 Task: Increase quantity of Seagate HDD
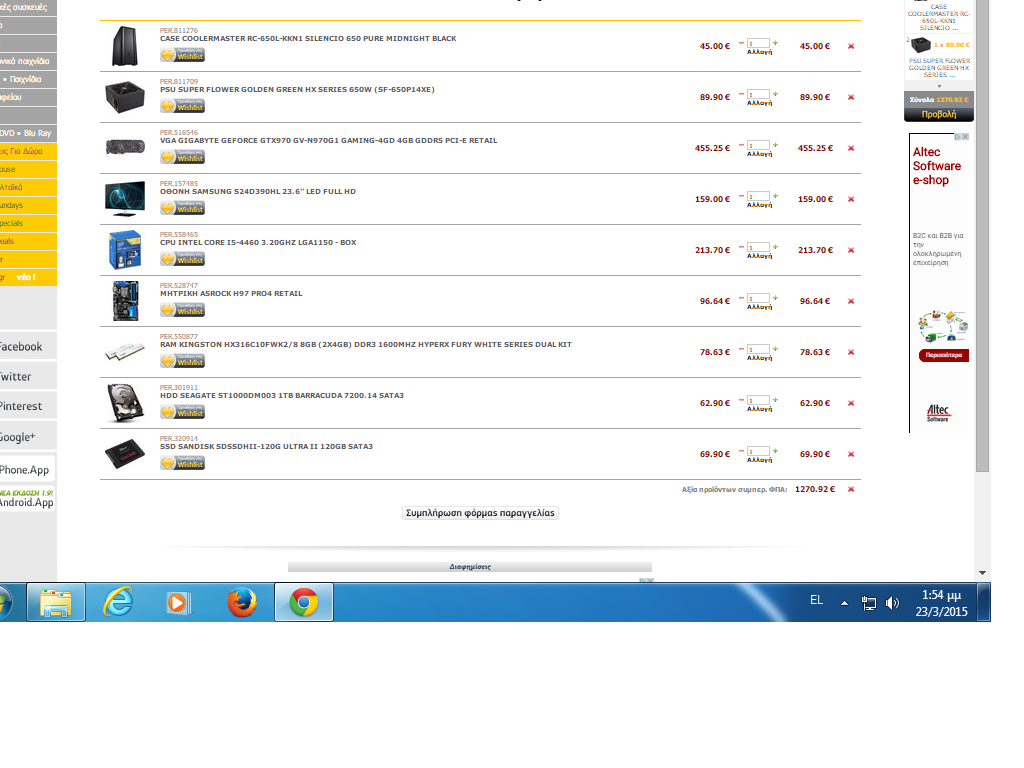pyautogui.click(x=776, y=399)
